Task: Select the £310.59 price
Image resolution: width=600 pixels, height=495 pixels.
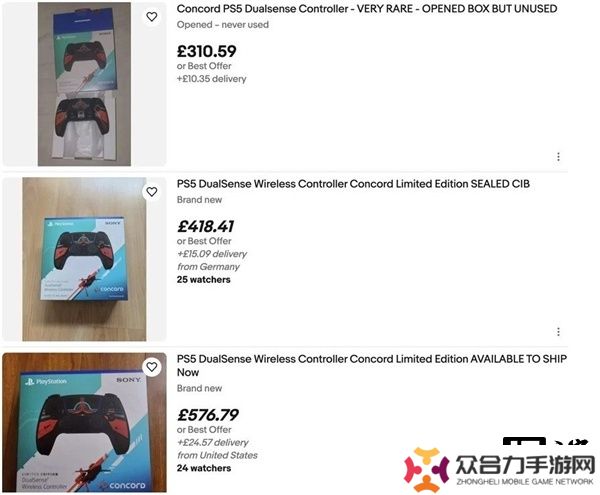Action: point(207,51)
